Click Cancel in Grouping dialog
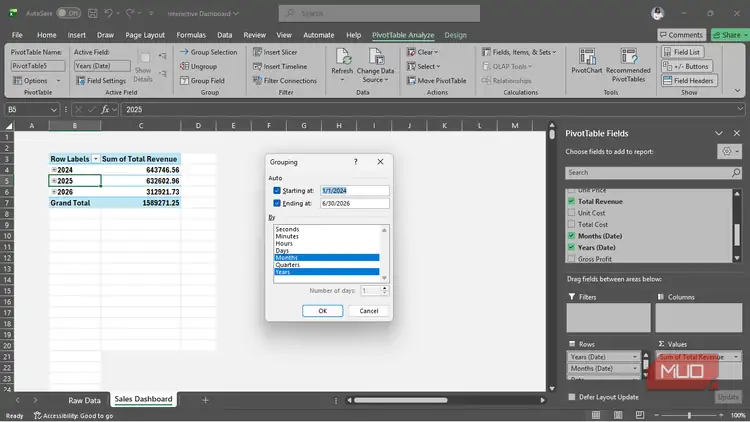The height and width of the screenshot is (422, 750). [x=369, y=311]
